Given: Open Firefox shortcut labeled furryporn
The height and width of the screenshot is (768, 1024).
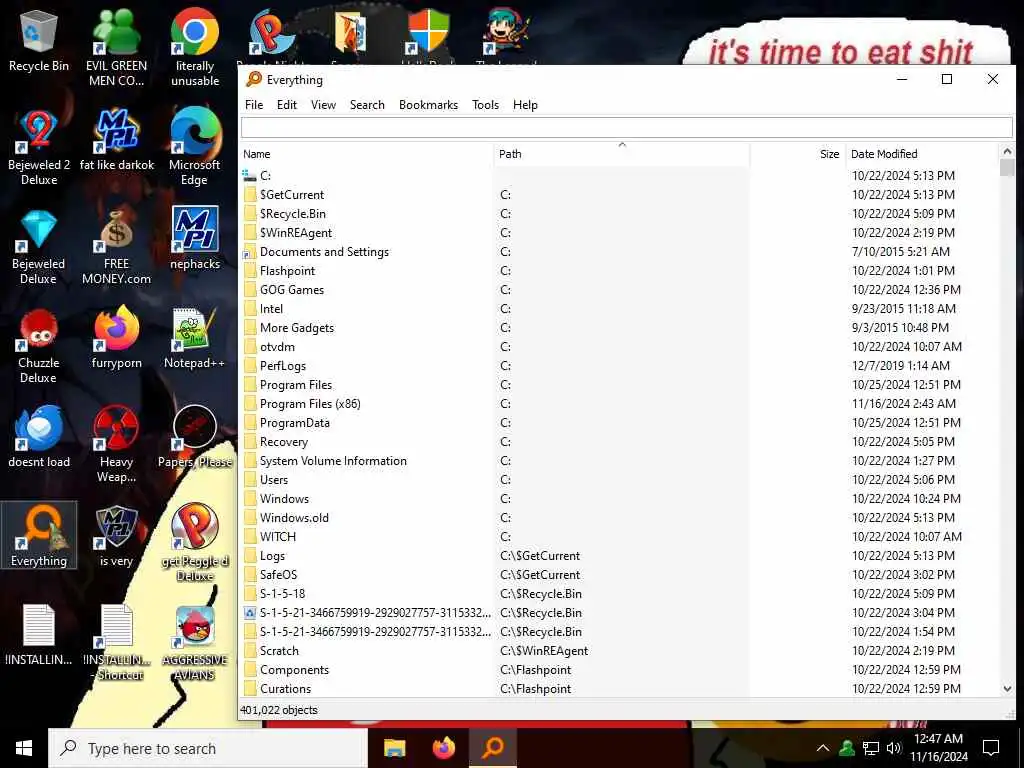Looking at the screenshot, I should pos(116,338).
